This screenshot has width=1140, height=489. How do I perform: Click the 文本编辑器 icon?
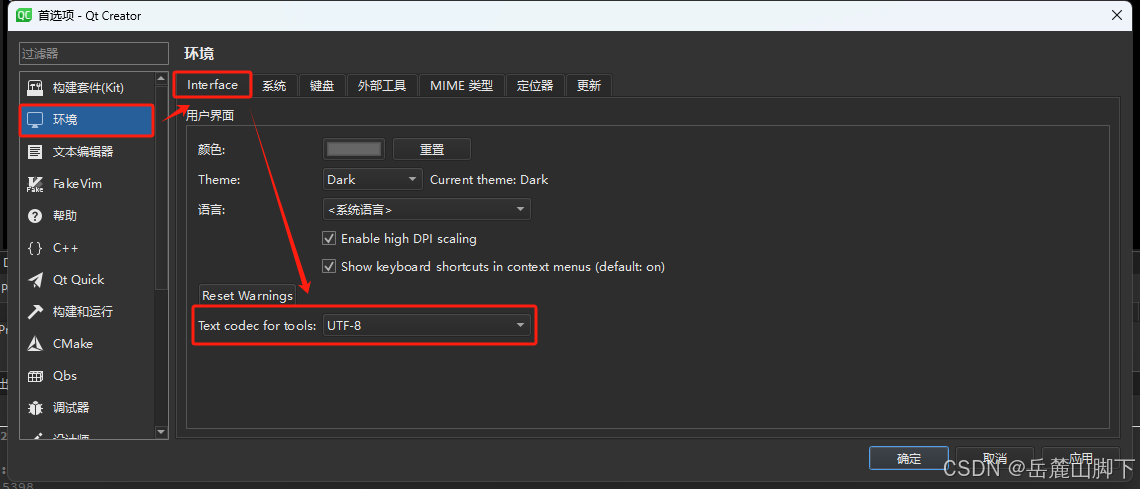pos(35,152)
